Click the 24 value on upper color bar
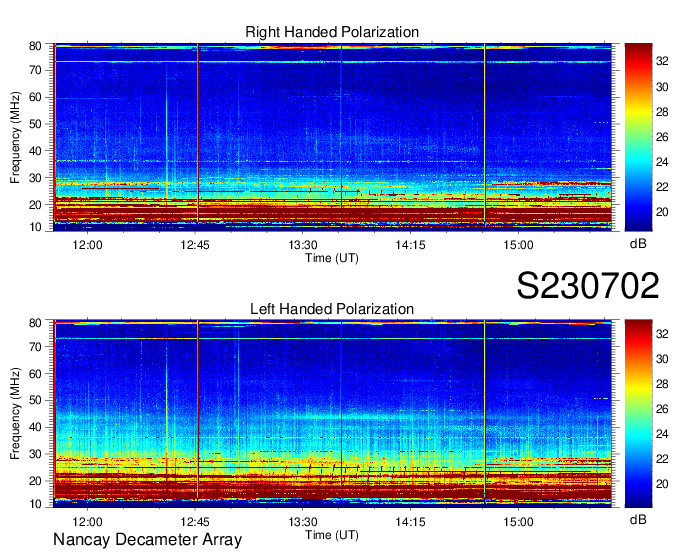Screen dimensions: 680x552 (662, 162)
